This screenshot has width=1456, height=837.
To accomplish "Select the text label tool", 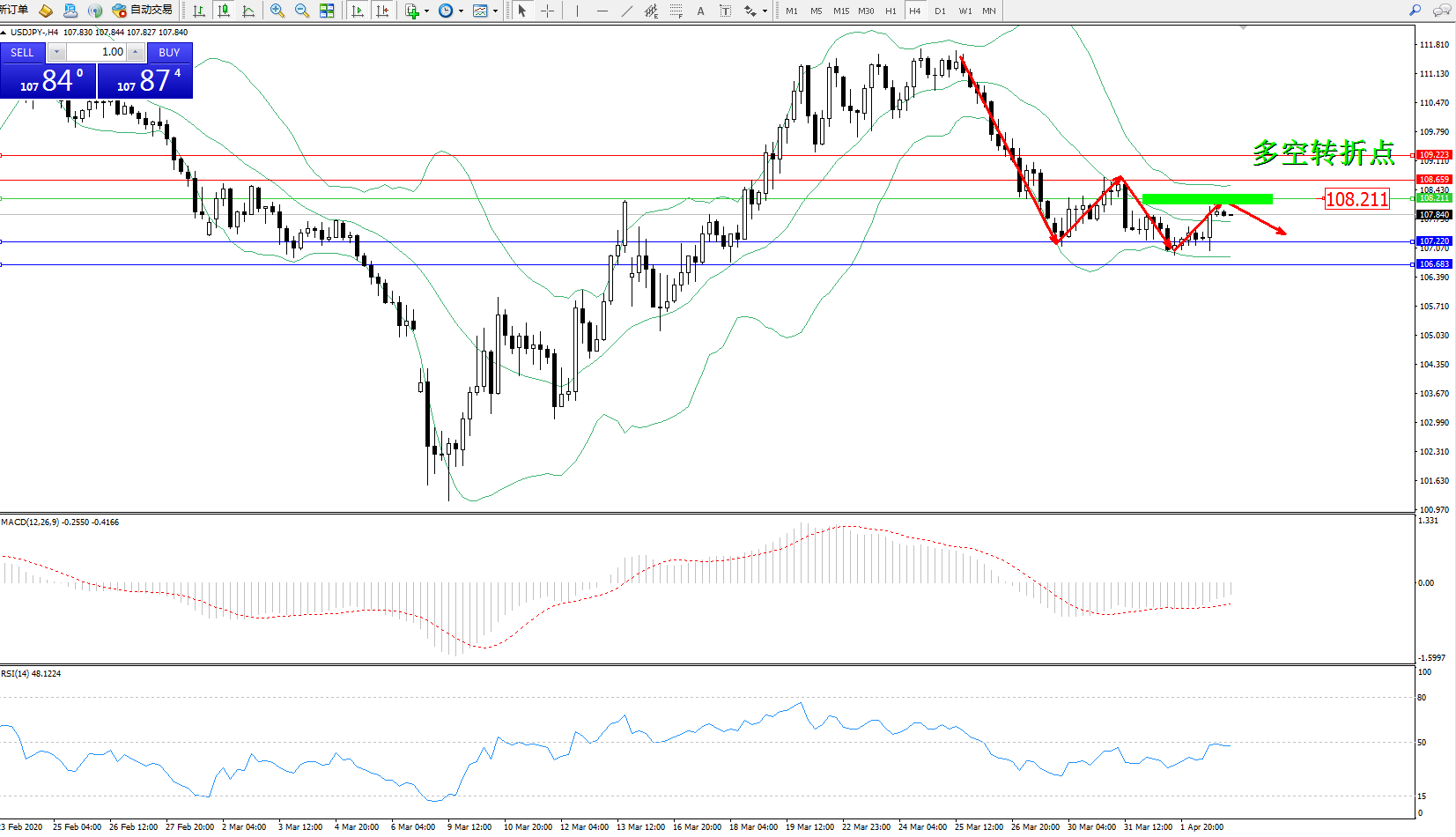I will tap(700, 11).
